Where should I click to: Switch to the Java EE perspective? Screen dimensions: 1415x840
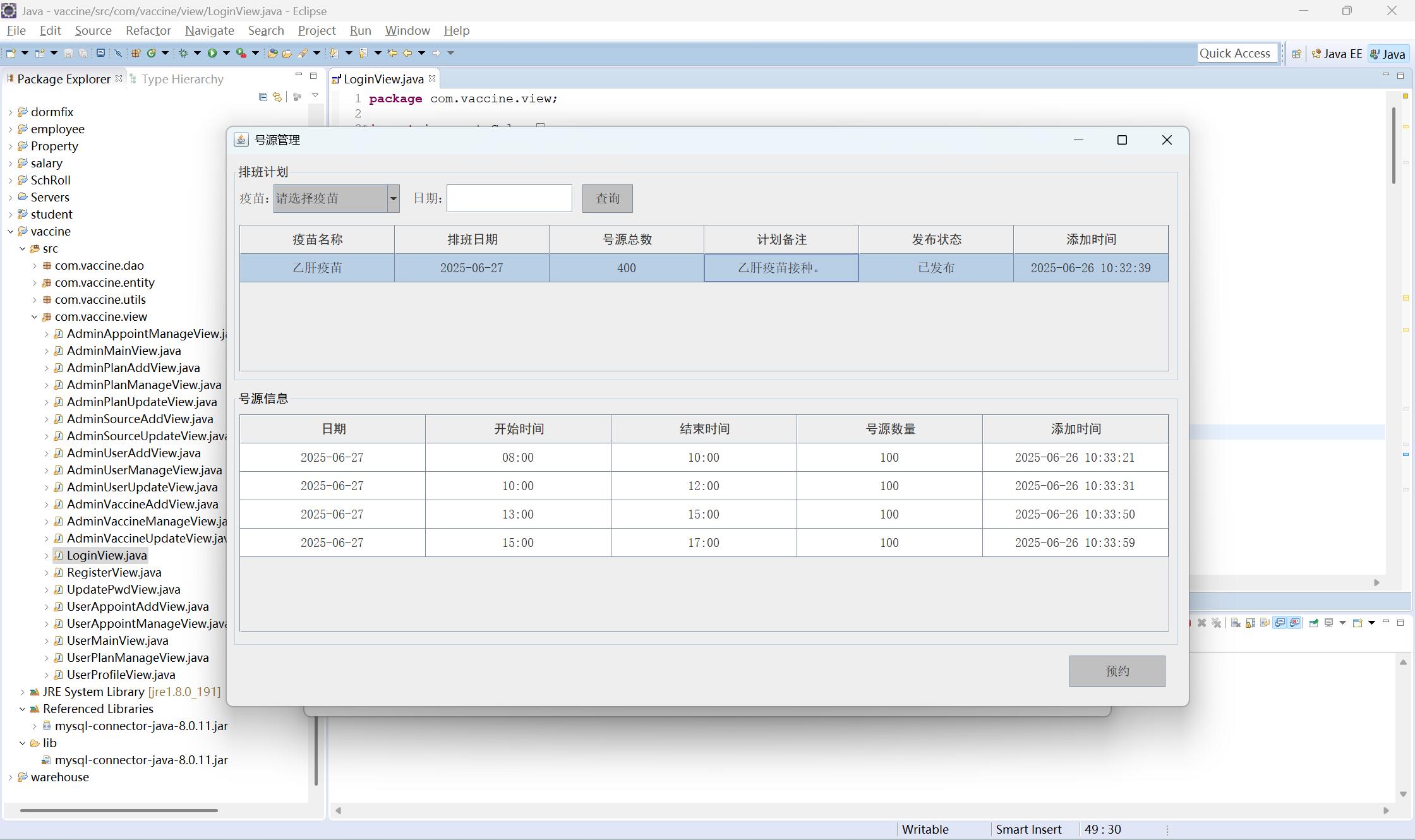(1337, 54)
